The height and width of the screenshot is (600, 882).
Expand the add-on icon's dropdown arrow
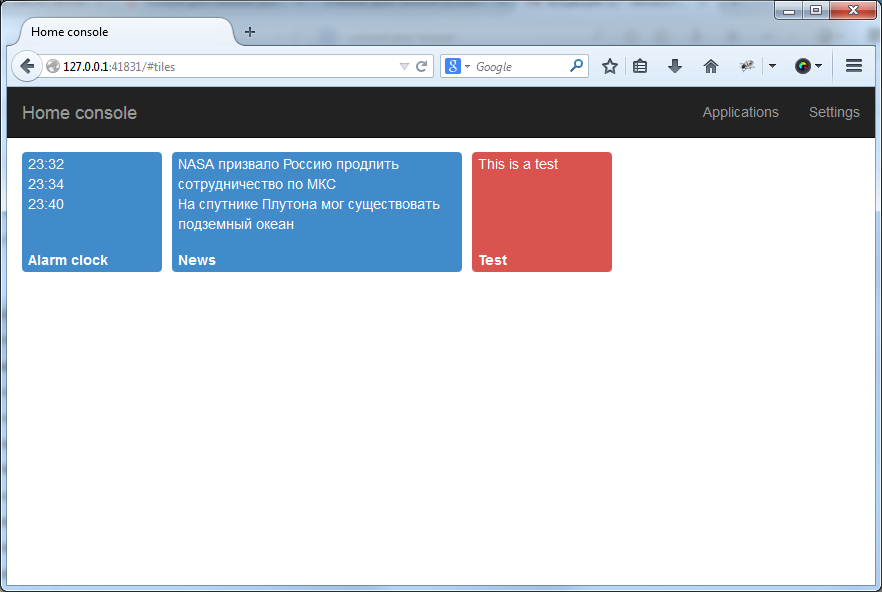[x=772, y=66]
